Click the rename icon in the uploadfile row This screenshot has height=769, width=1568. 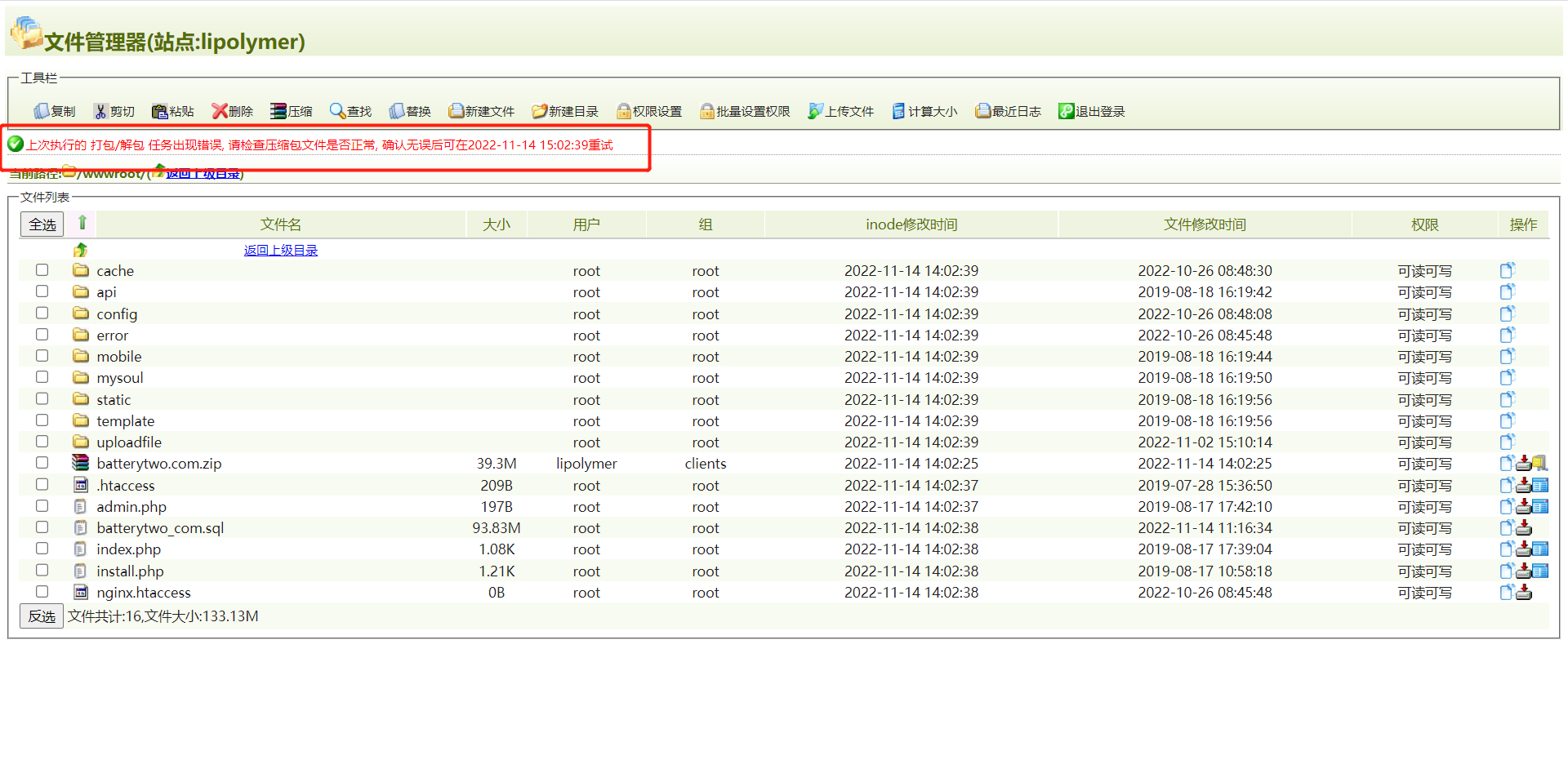click(x=1507, y=442)
